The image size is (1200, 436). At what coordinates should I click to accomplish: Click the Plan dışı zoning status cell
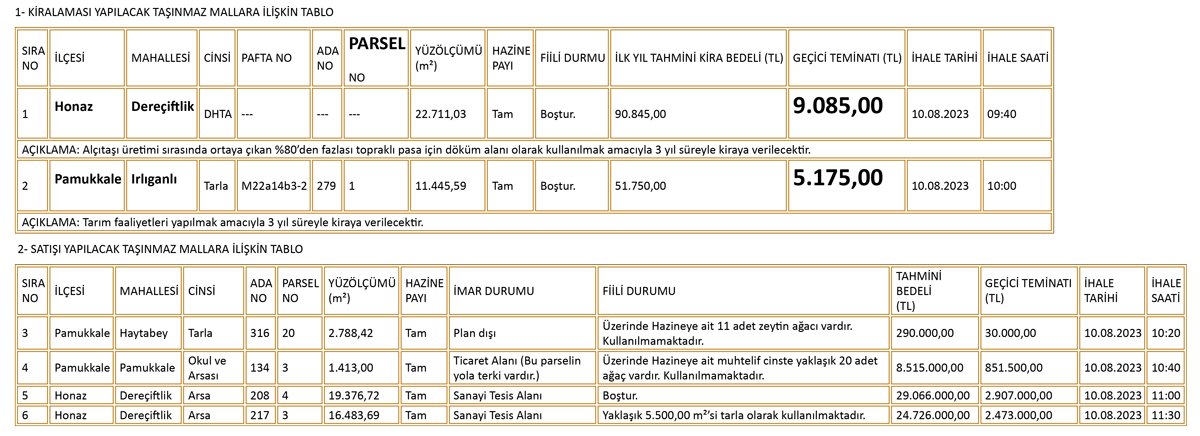pyautogui.click(x=475, y=331)
